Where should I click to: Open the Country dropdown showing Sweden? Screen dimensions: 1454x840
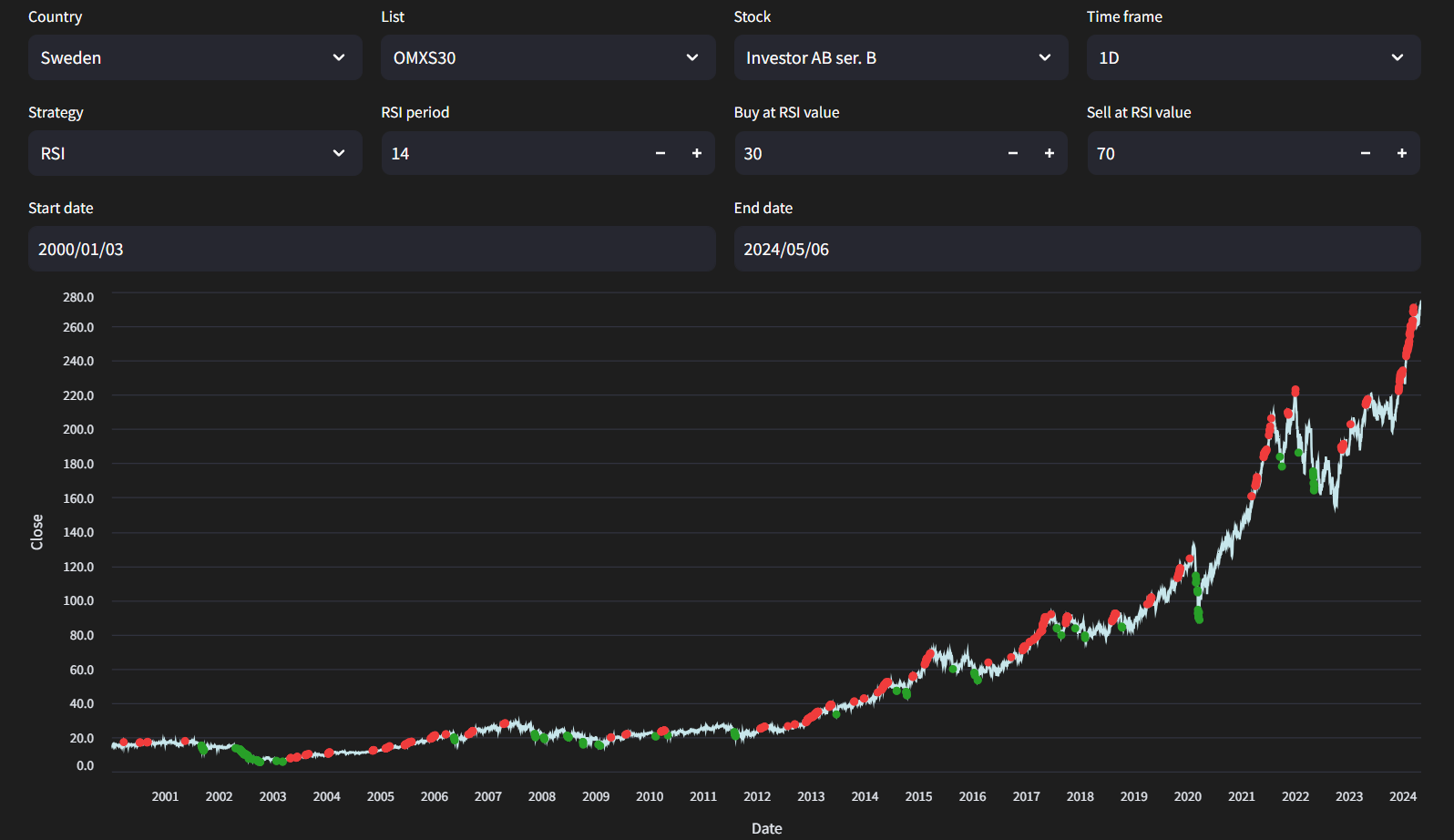point(195,57)
